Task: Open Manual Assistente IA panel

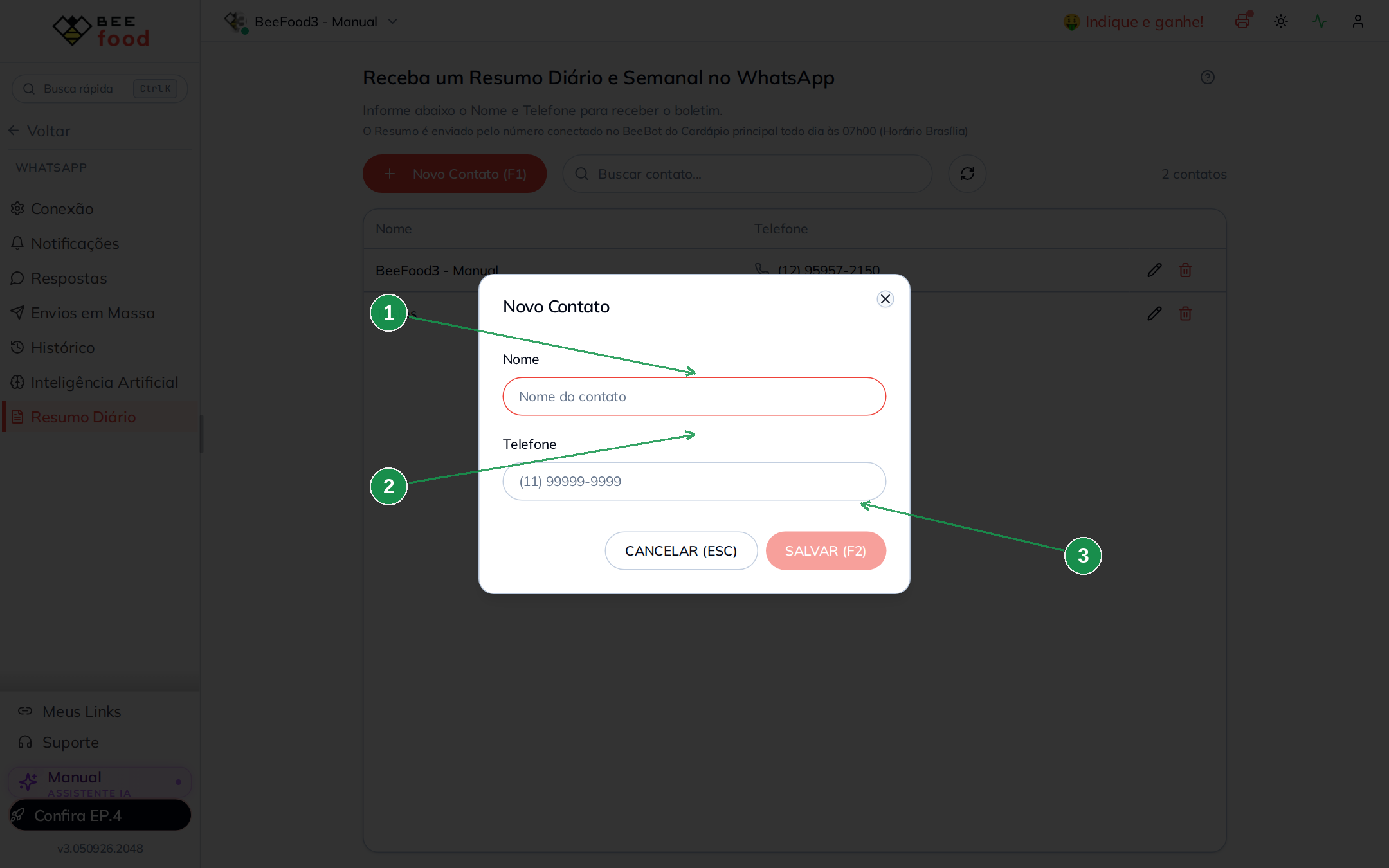Action: tap(100, 782)
